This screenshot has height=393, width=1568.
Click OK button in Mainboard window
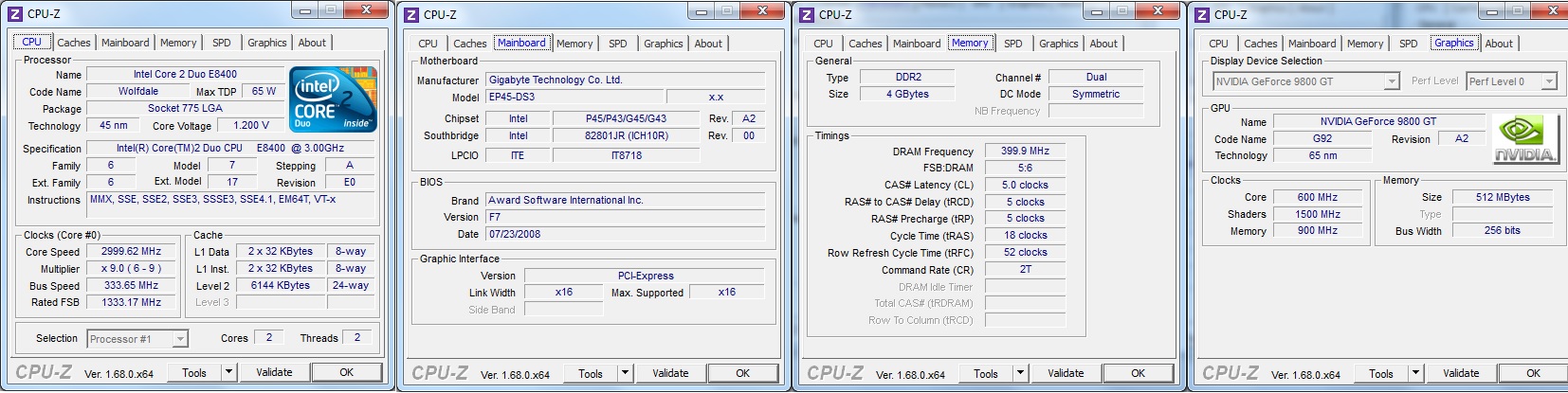pos(743,373)
